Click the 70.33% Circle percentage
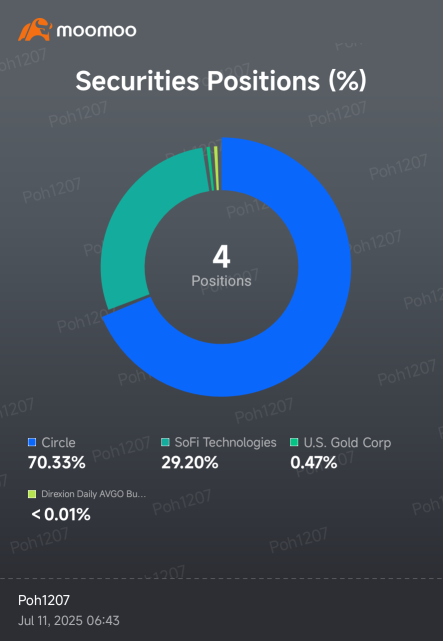Screen dimensions: 443x641 [56, 463]
